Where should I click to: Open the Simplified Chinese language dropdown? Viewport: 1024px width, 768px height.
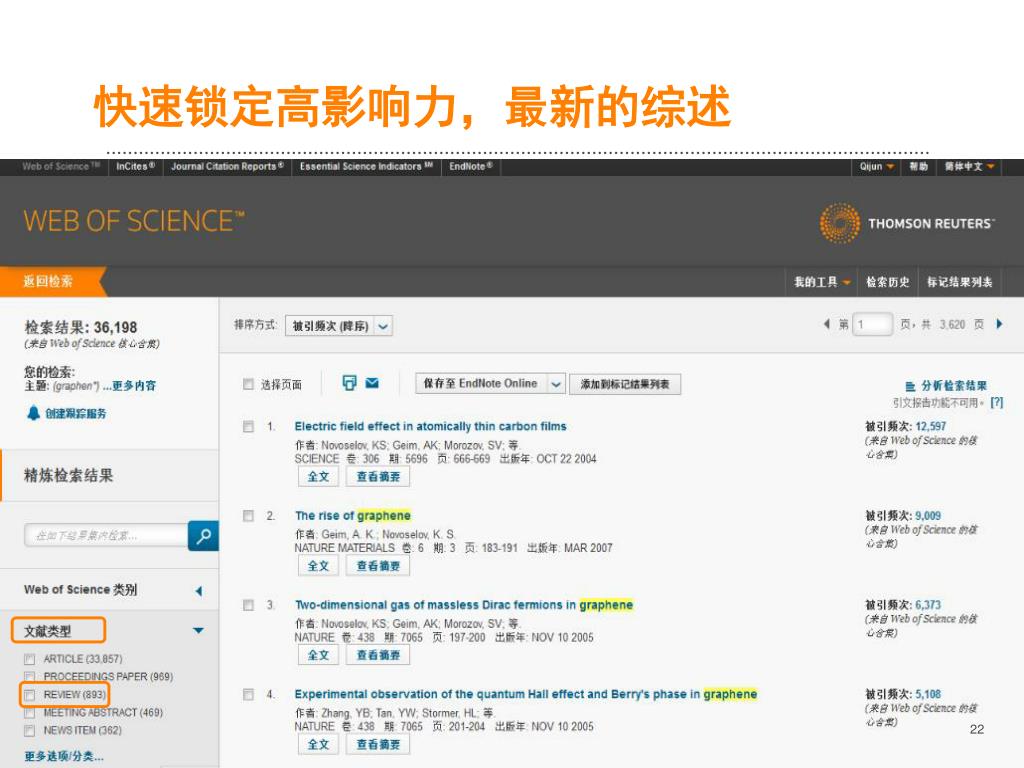[969, 167]
